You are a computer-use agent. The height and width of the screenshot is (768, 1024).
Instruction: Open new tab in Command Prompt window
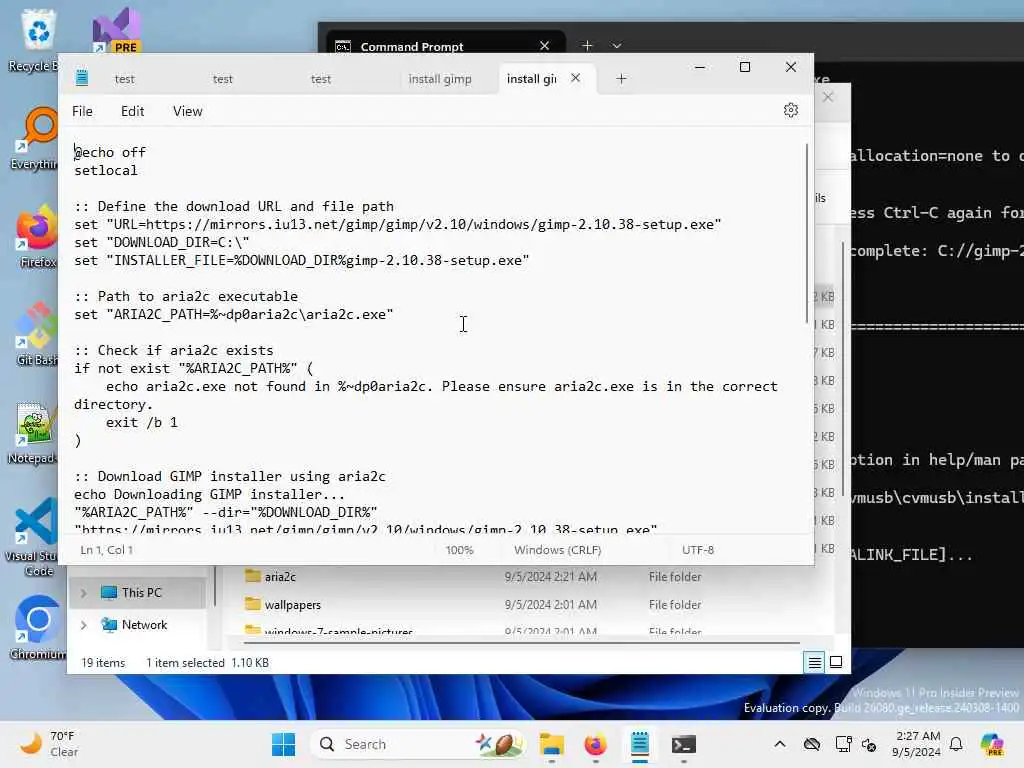[586, 46]
